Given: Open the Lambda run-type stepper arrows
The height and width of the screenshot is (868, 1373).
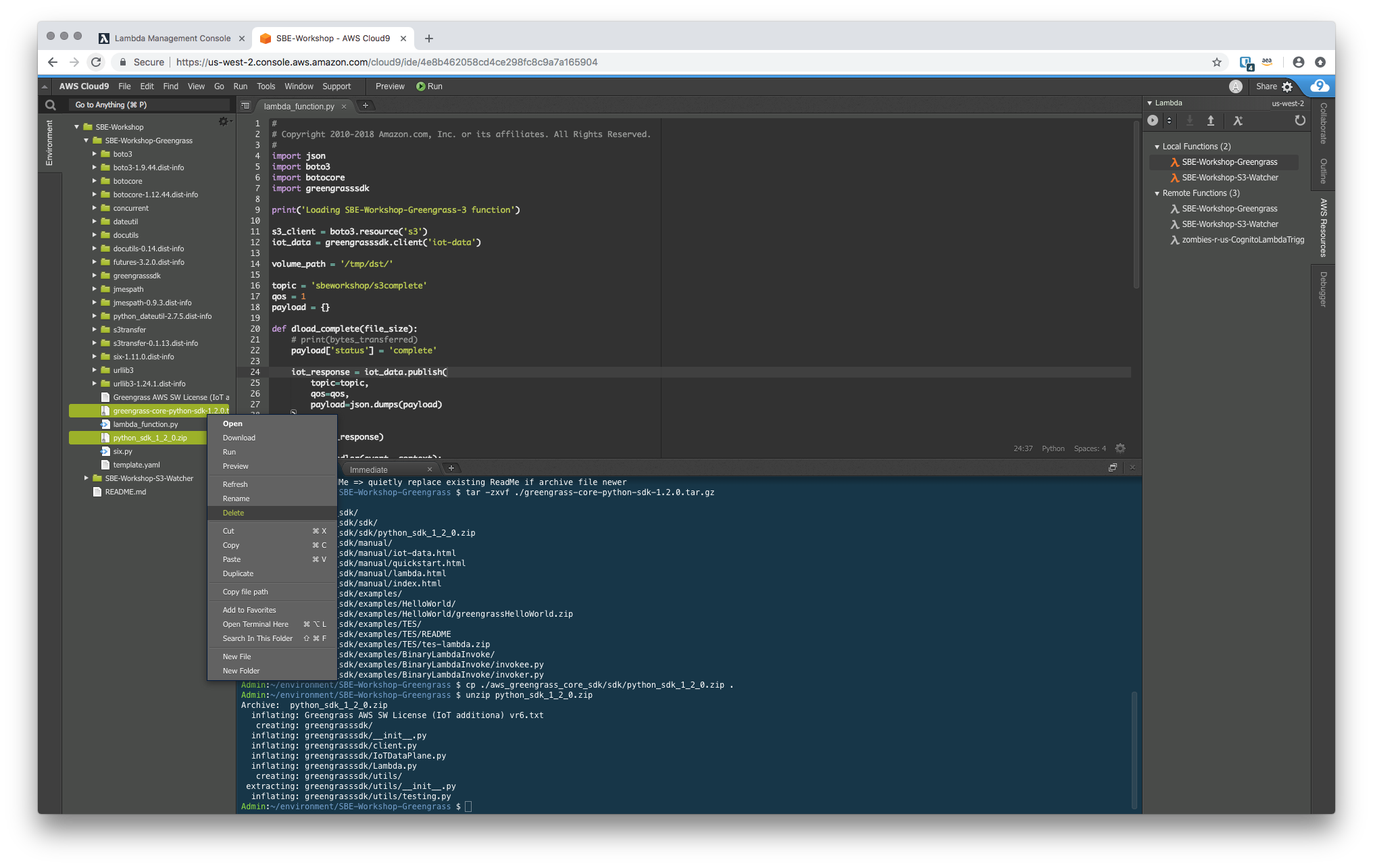Looking at the screenshot, I should tap(1169, 120).
